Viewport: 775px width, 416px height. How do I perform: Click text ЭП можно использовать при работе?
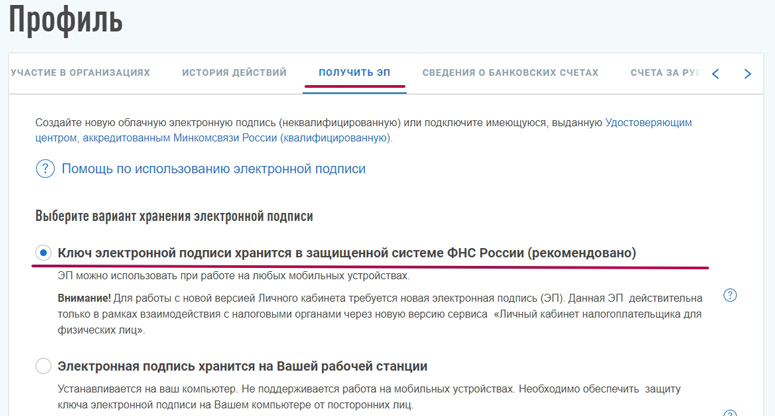(233, 276)
